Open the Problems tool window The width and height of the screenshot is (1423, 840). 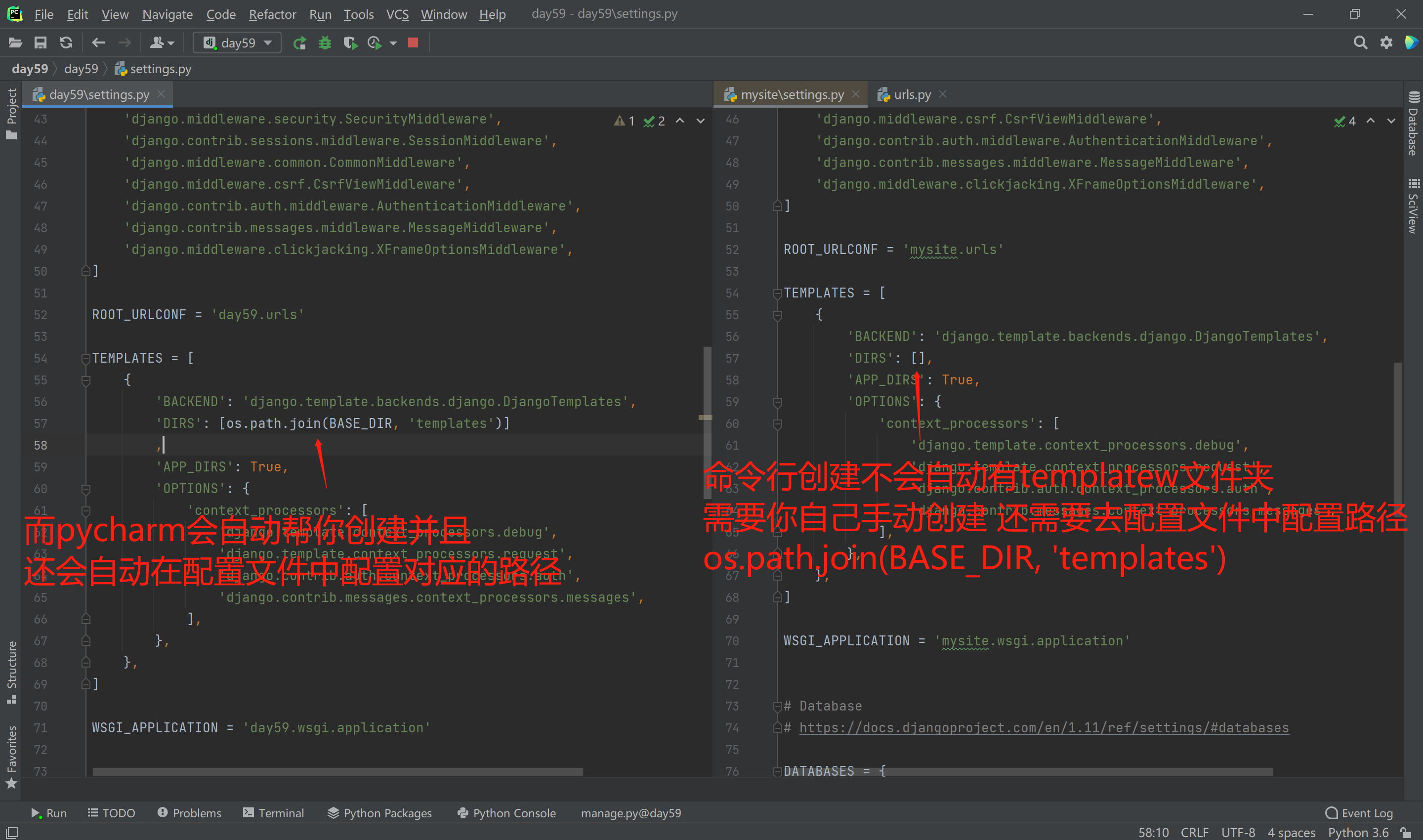click(189, 813)
